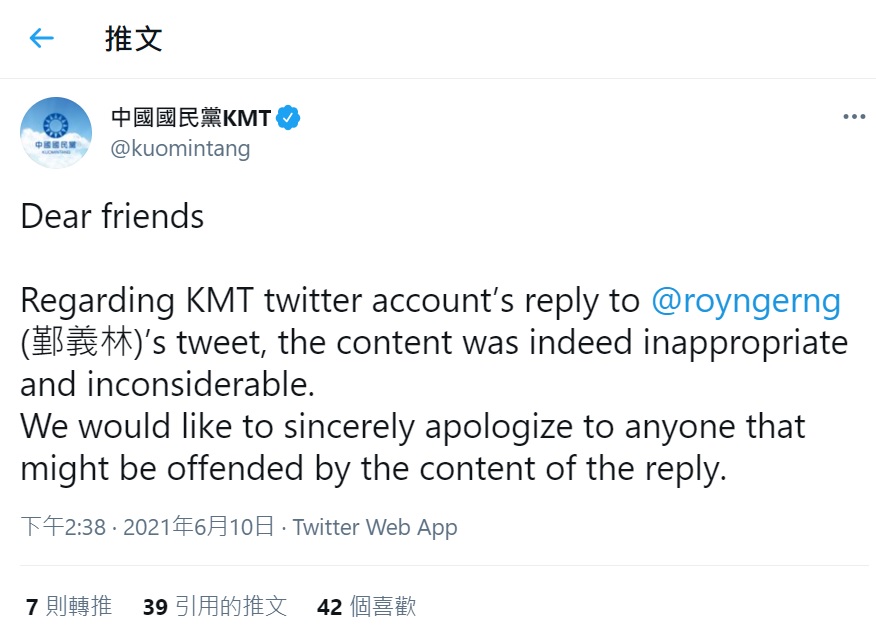Open the KMT profile avatar image

click(56, 133)
